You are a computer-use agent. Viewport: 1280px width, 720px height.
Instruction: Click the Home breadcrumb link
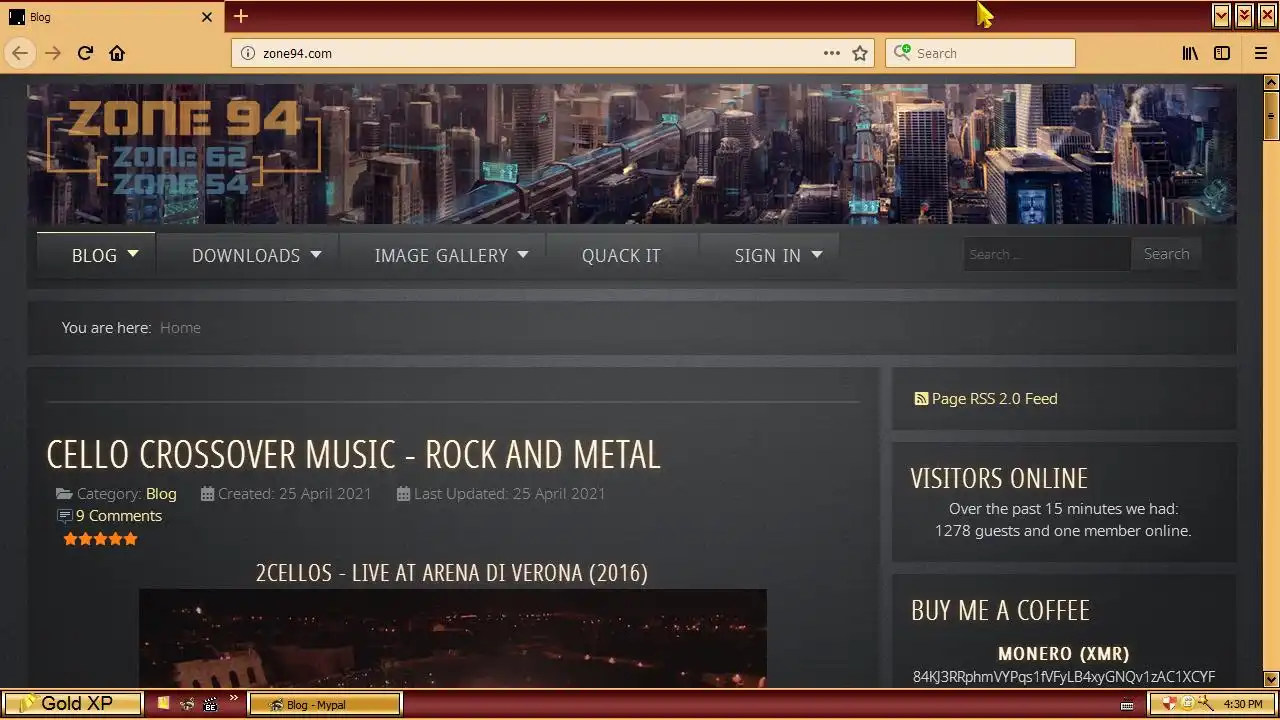click(180, 328)
